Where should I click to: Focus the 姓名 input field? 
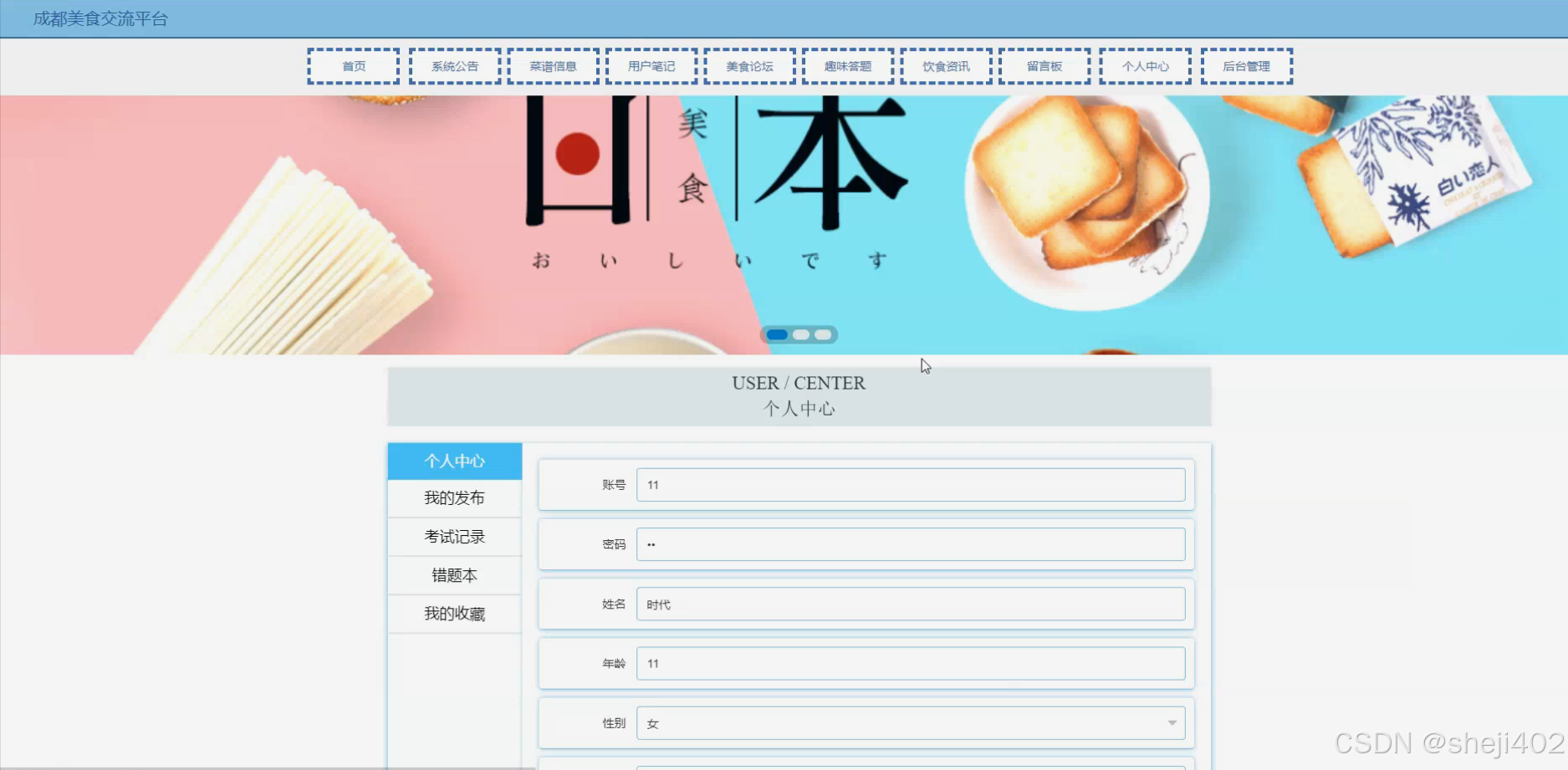[x=911, y=604]
